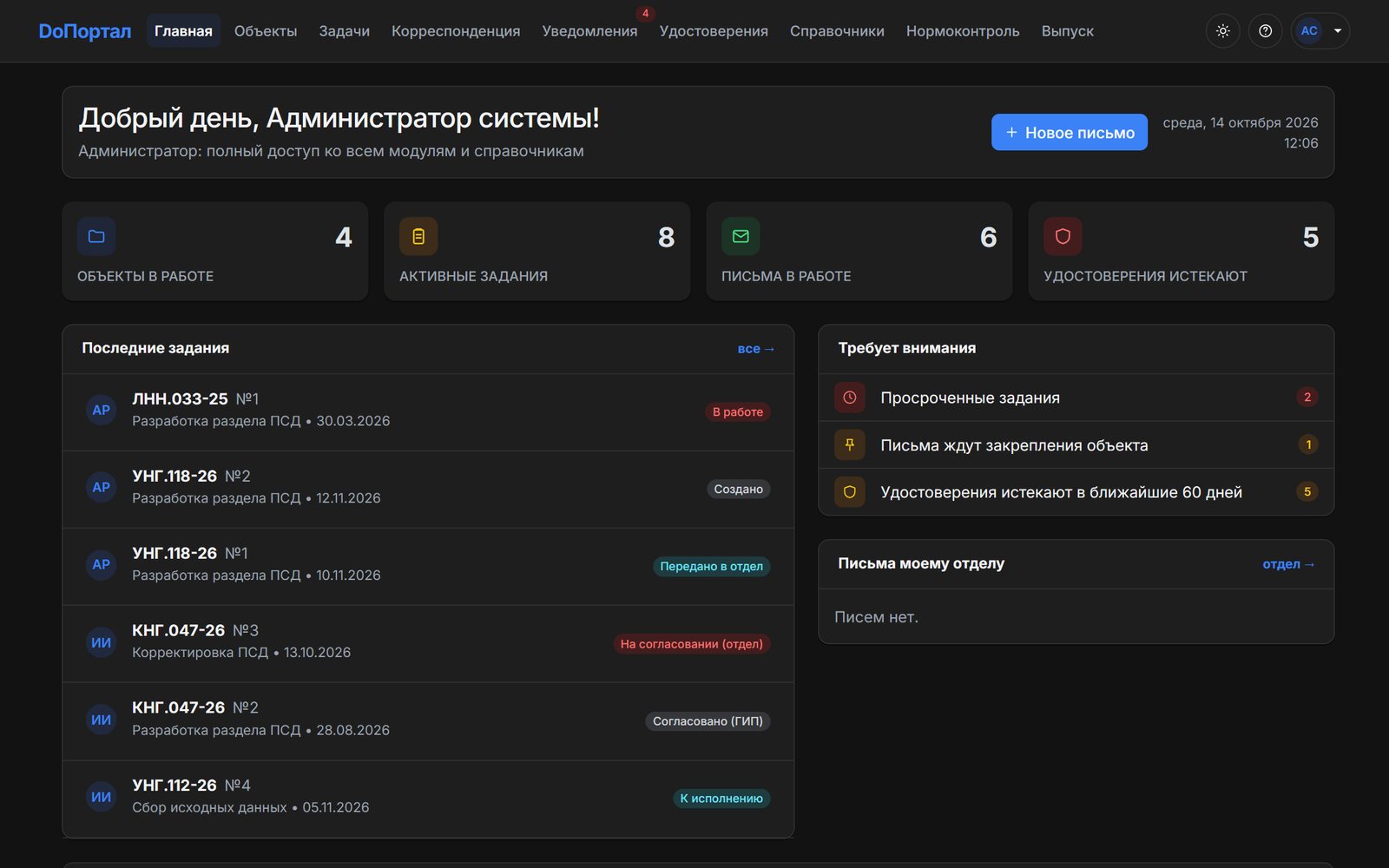This screenshot has width=1389, height=868.
Task: Click the folder icon in Объекты в работе card
Action: click(x=96, y=236)
